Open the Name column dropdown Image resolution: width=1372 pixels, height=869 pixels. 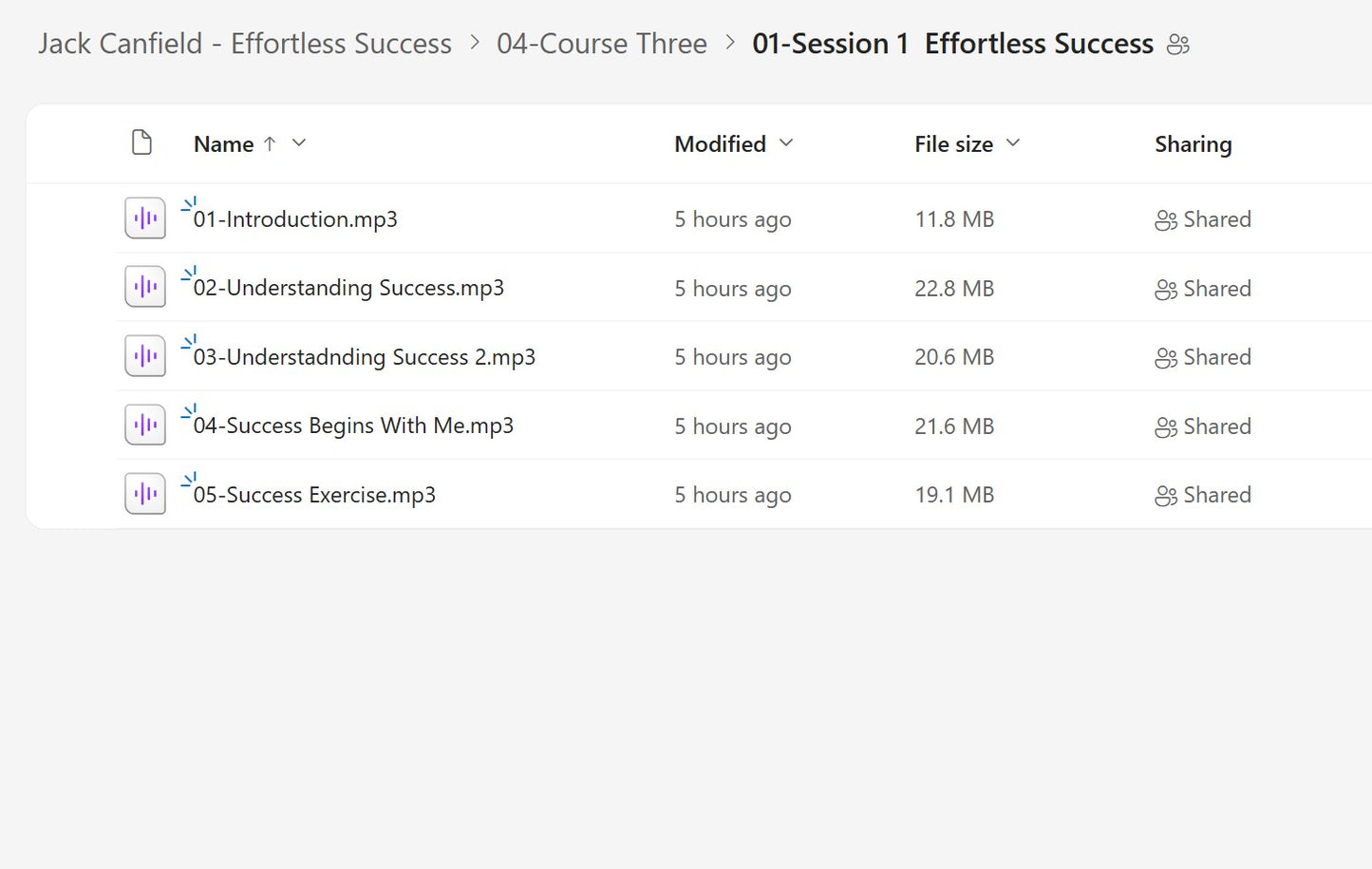point(298,143)
